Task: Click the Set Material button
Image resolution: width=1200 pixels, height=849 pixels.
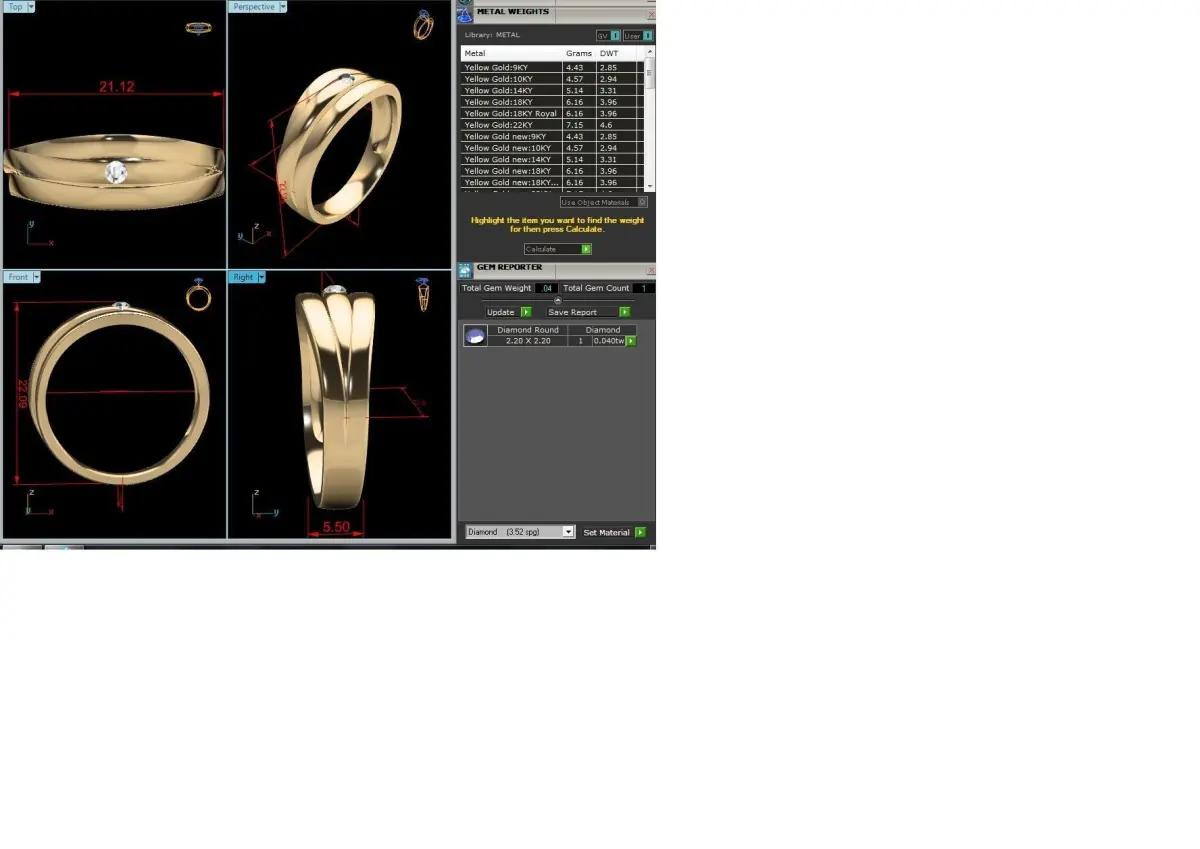Action: 607,532
